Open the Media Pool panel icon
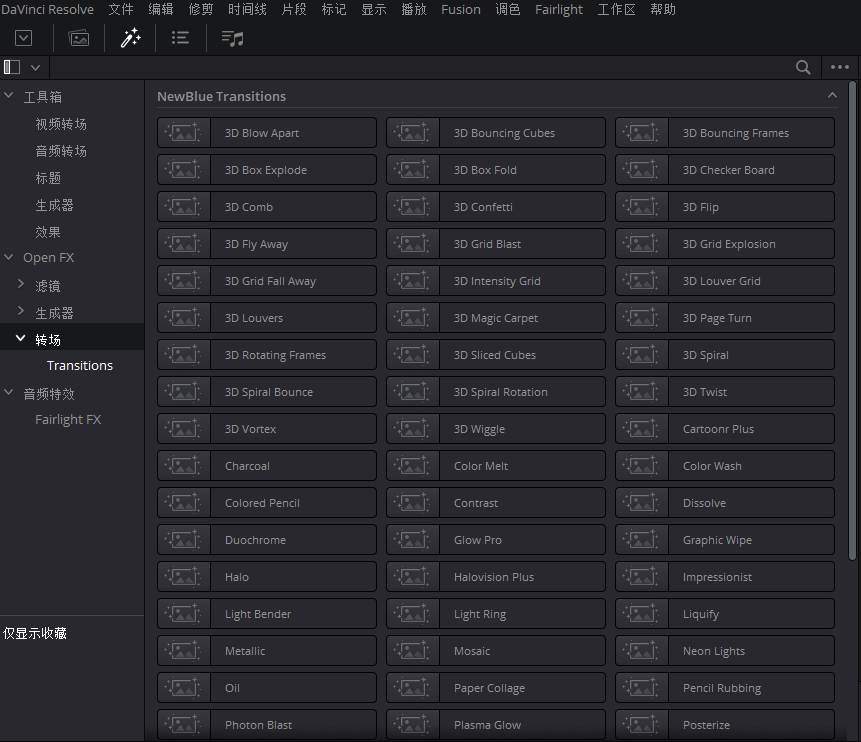 pos(79,38)
